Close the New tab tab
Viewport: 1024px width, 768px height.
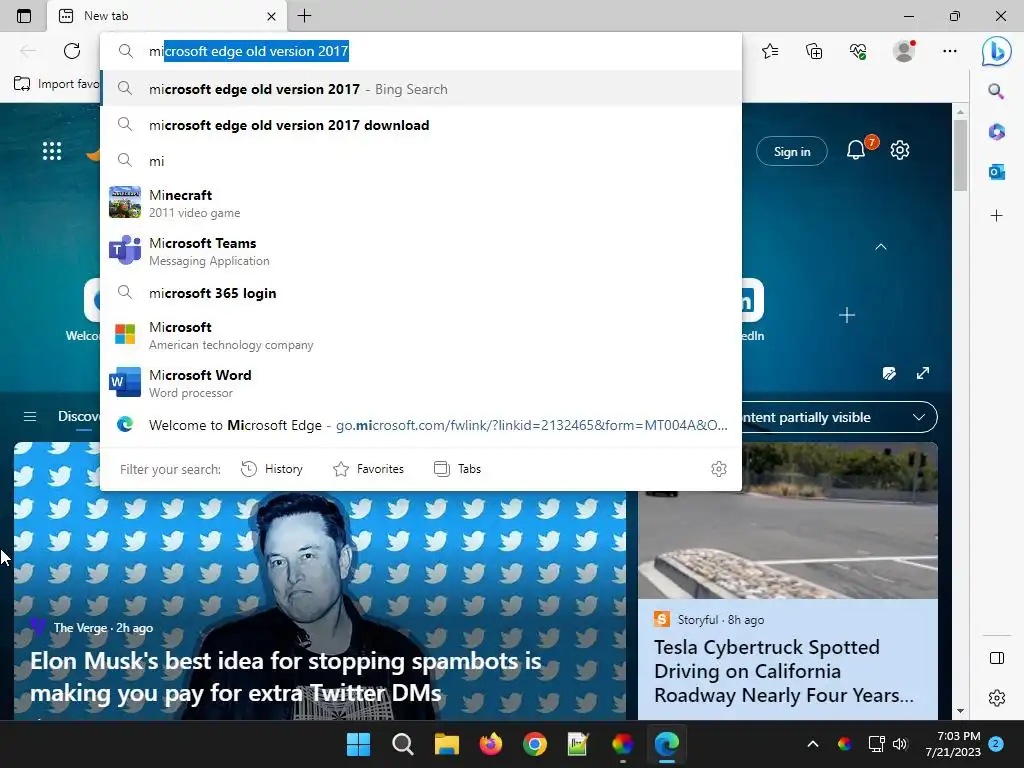[271, 16]
